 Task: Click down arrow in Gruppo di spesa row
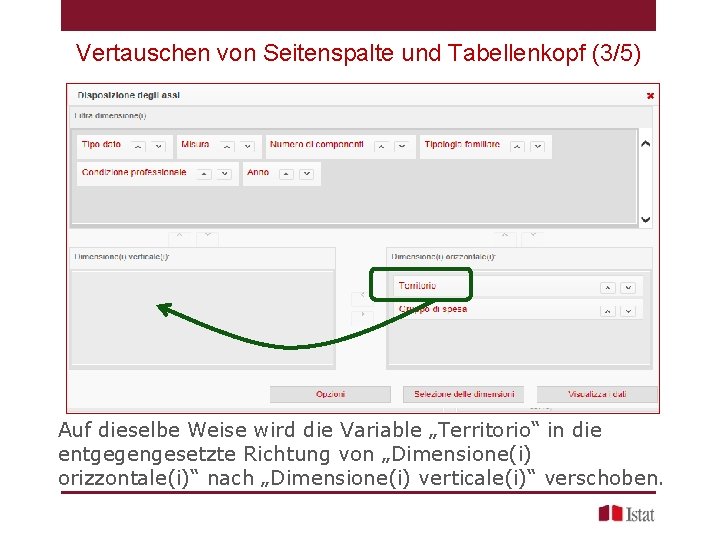tap(628, 311)
